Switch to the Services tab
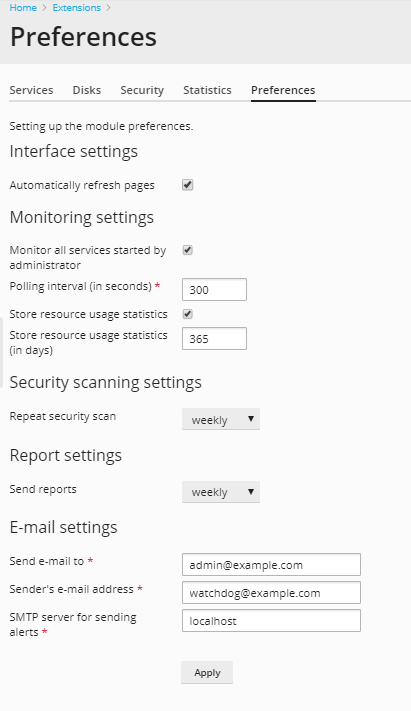The height and width of the screenshot is (711, 411). 31,90
